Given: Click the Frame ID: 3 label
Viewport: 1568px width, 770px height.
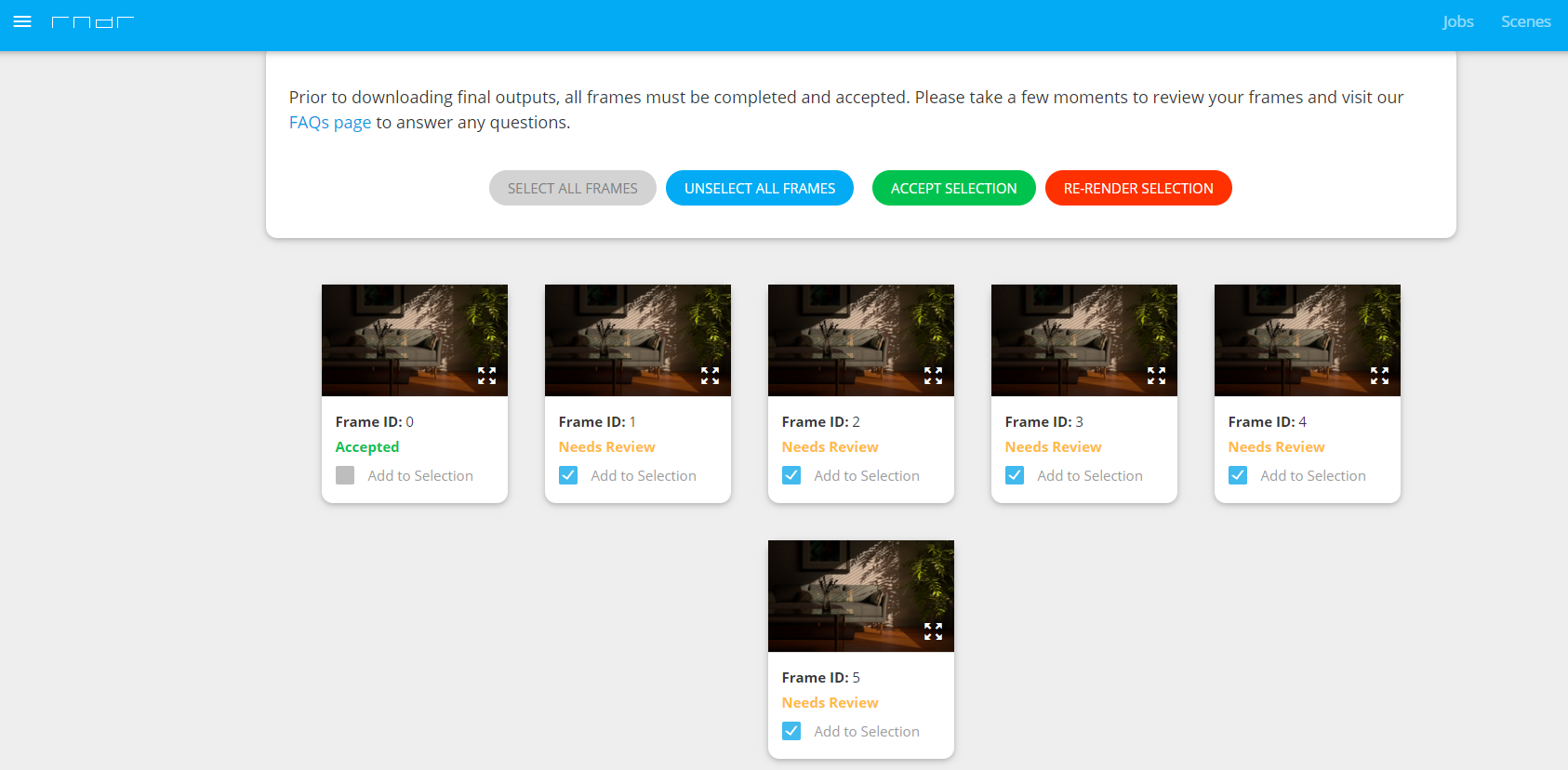Looking at the screenshot, I should click(x=1044, y=422).
